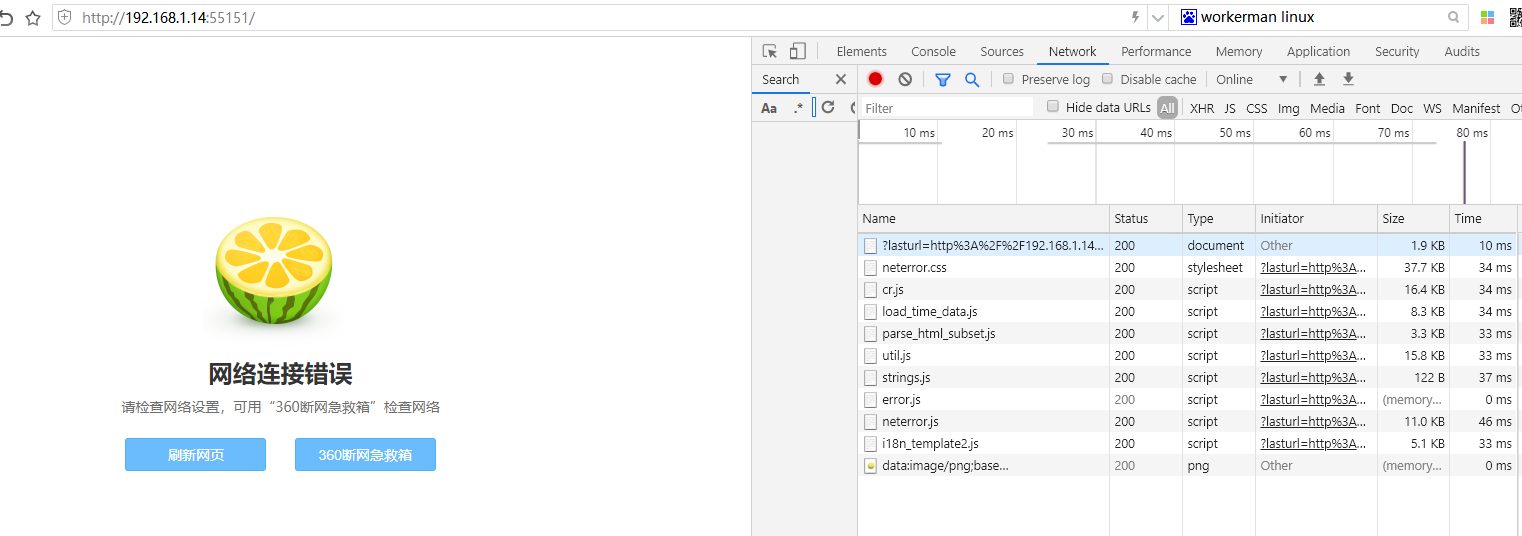
Task: Check Hide data URLs
Action: pyautogui.click(x=1052, y=107)
